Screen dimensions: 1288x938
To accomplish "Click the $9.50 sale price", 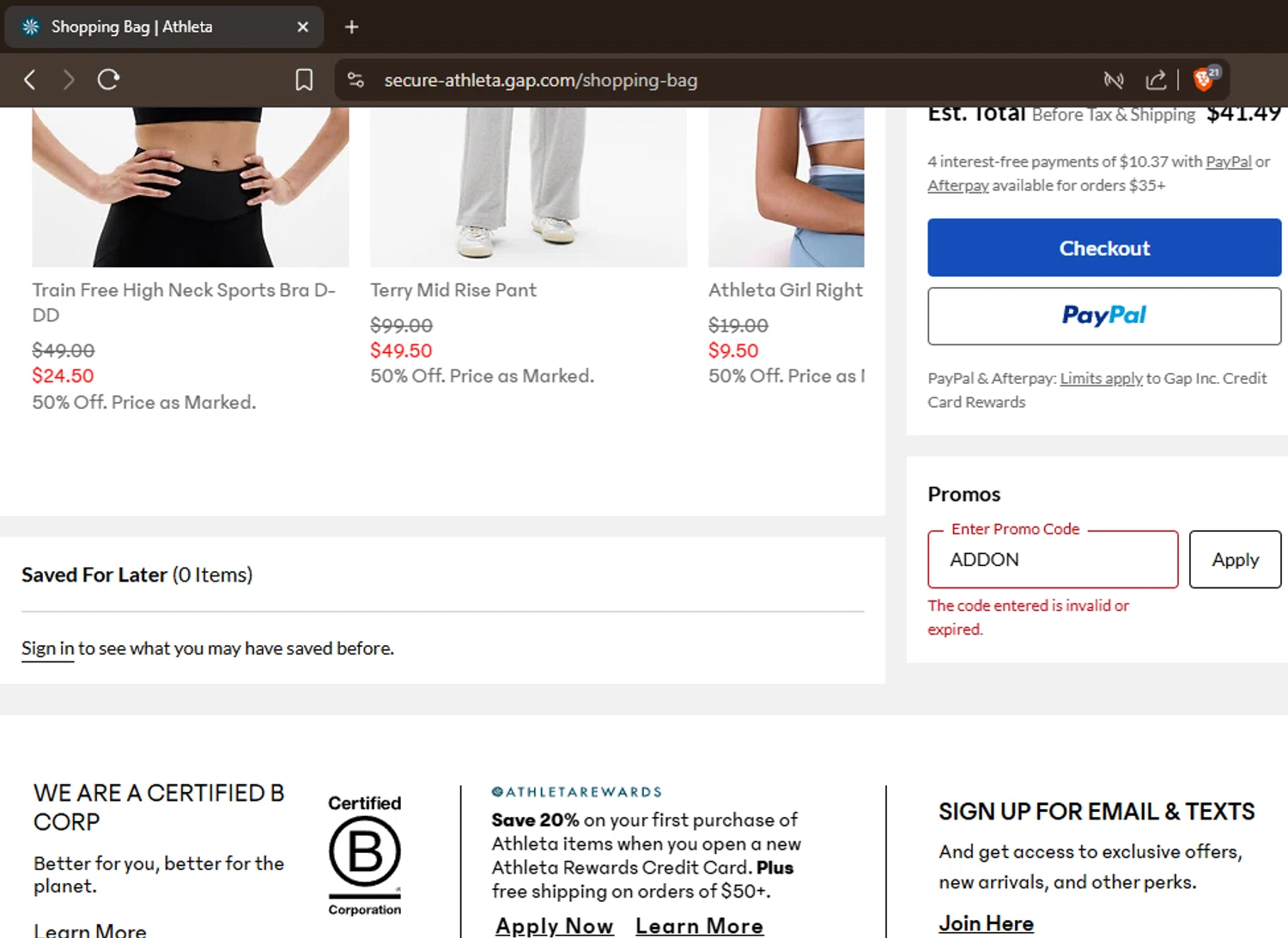I will pos(733,350).
